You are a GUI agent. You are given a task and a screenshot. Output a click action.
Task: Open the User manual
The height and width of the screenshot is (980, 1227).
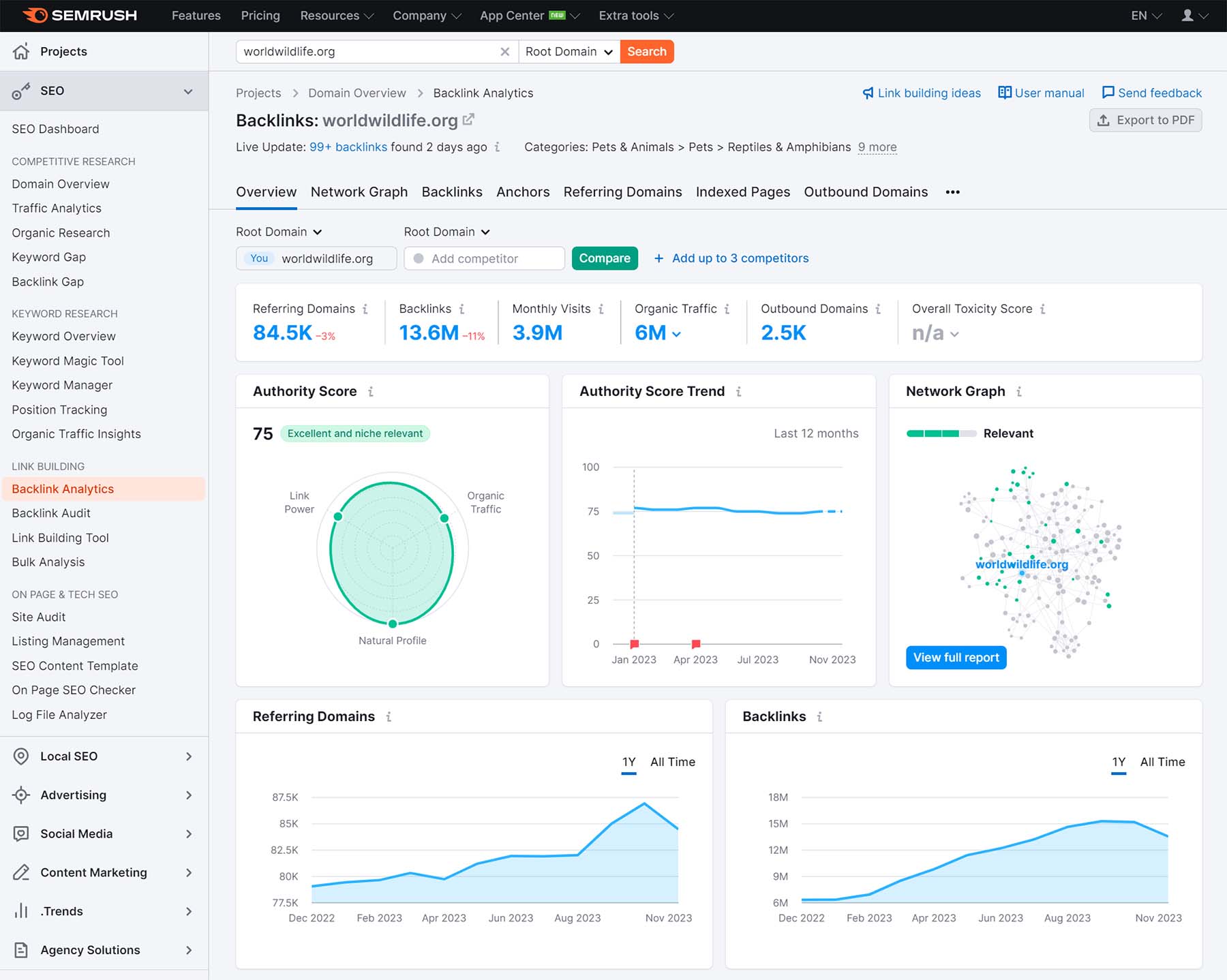point(1041,93)
